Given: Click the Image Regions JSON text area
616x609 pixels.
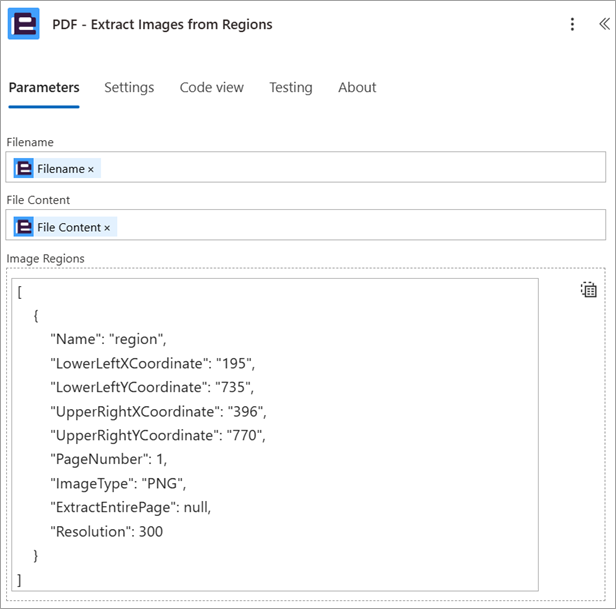Looking at the screenshot, I should (275, 435).
